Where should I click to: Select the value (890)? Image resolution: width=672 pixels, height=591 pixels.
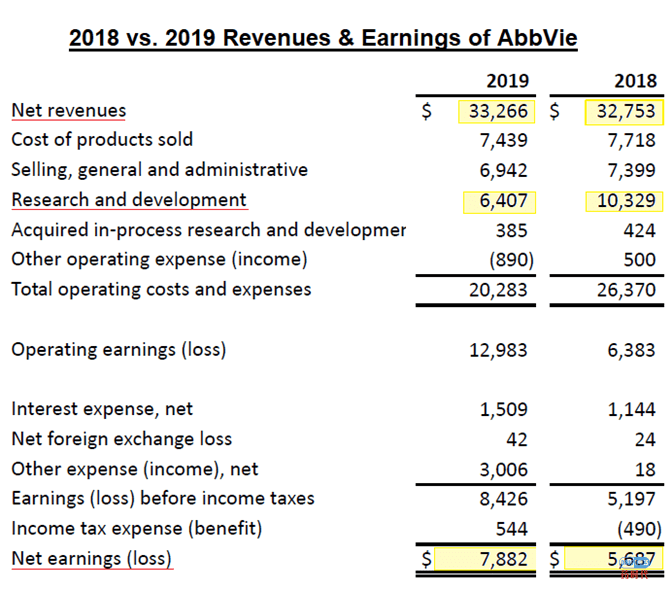pyautogui.click(x=512, y=260)
